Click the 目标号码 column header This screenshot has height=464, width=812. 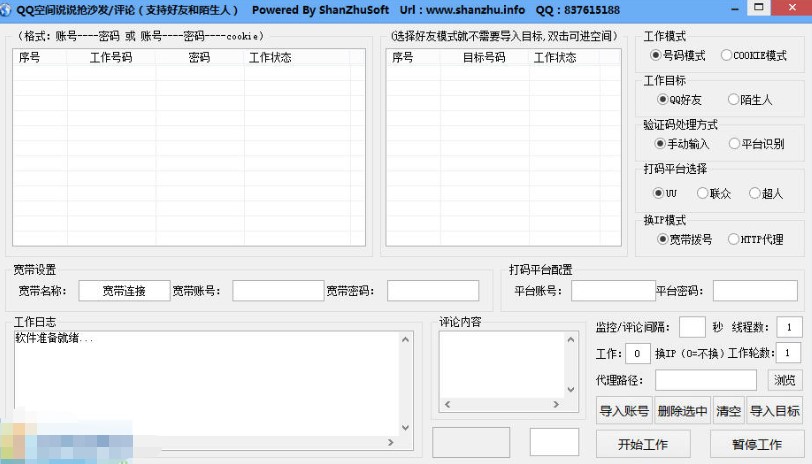click(484, 57)
